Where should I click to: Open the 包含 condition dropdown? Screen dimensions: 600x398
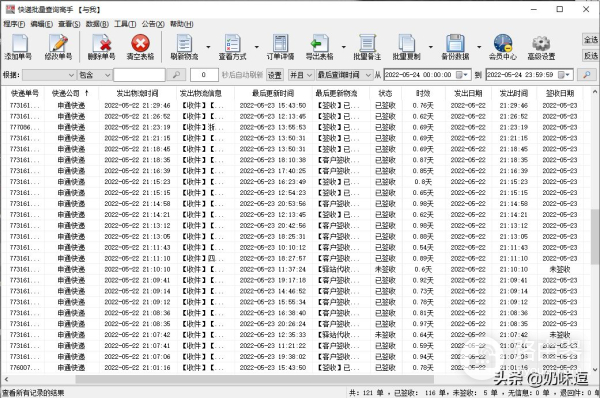point(95,75)
